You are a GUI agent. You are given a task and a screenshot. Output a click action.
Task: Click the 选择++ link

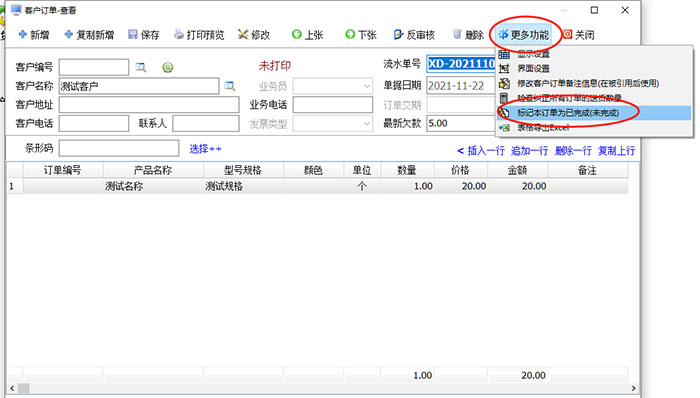tap(205, 149)
